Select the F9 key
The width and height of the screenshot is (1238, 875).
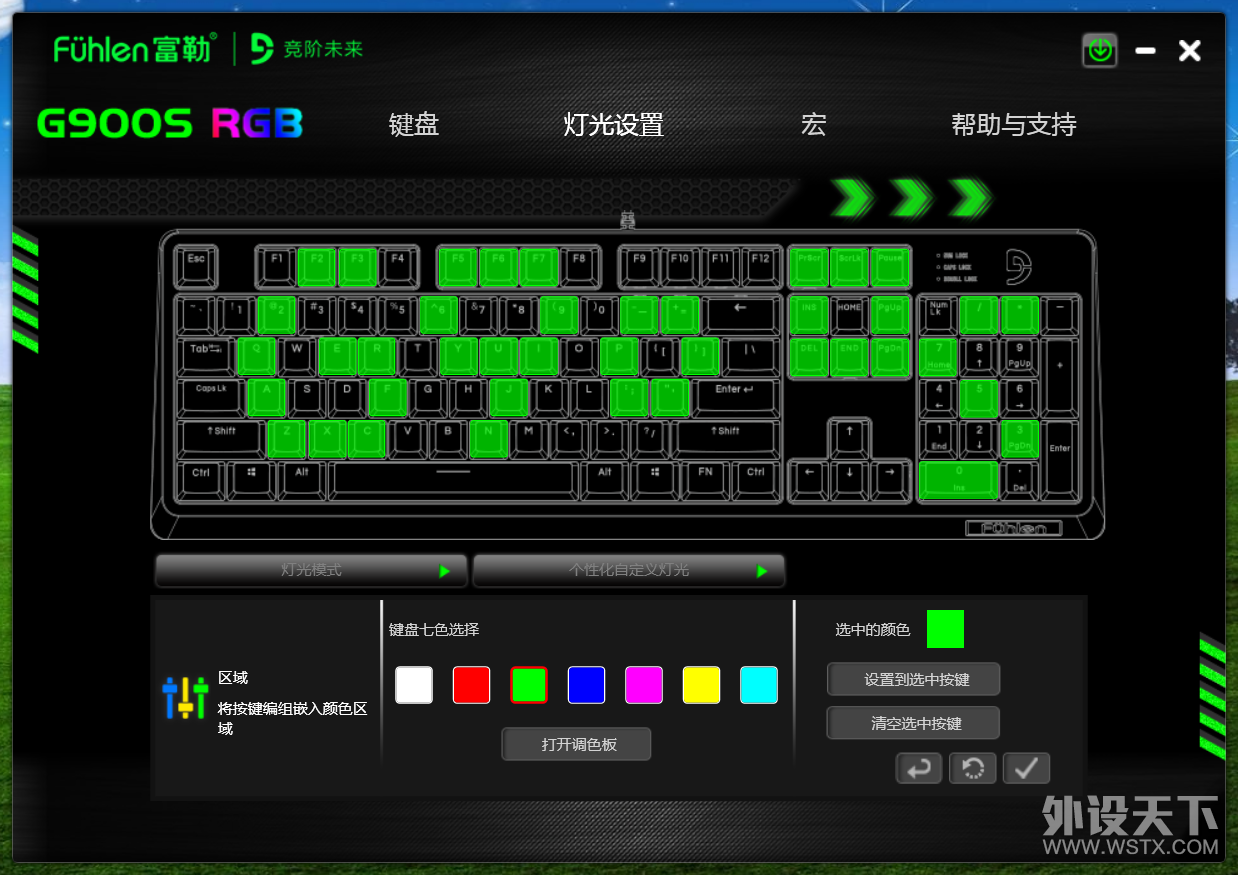click(640, 266)
